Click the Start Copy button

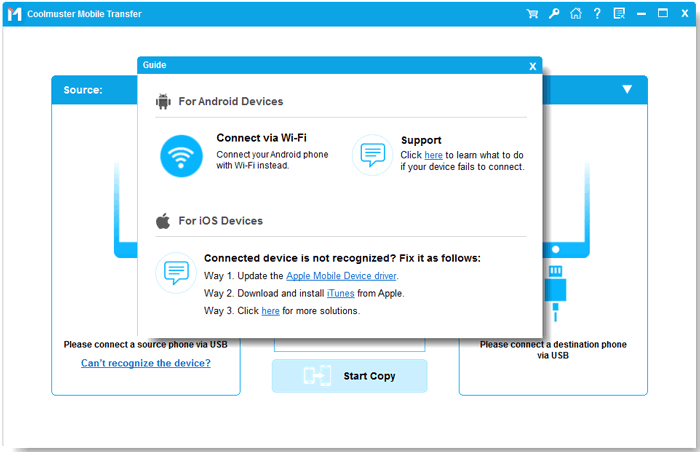click(350, 376)
